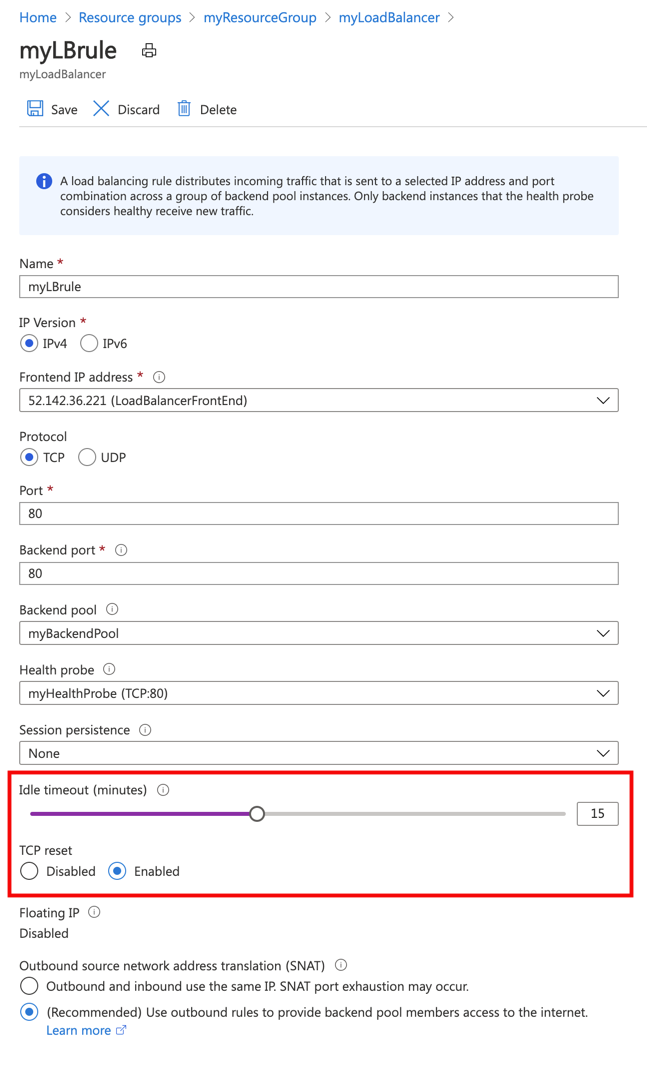
Task: Click info icon beside Session persistence
Action: point(145,730)
